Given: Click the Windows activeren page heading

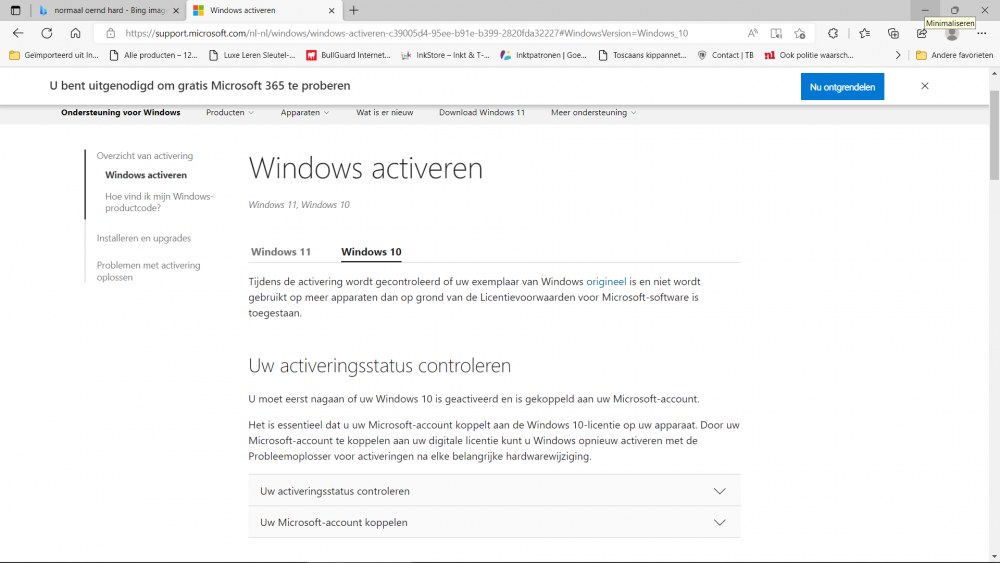Looking at the screenshot, I should click(365, 168).
